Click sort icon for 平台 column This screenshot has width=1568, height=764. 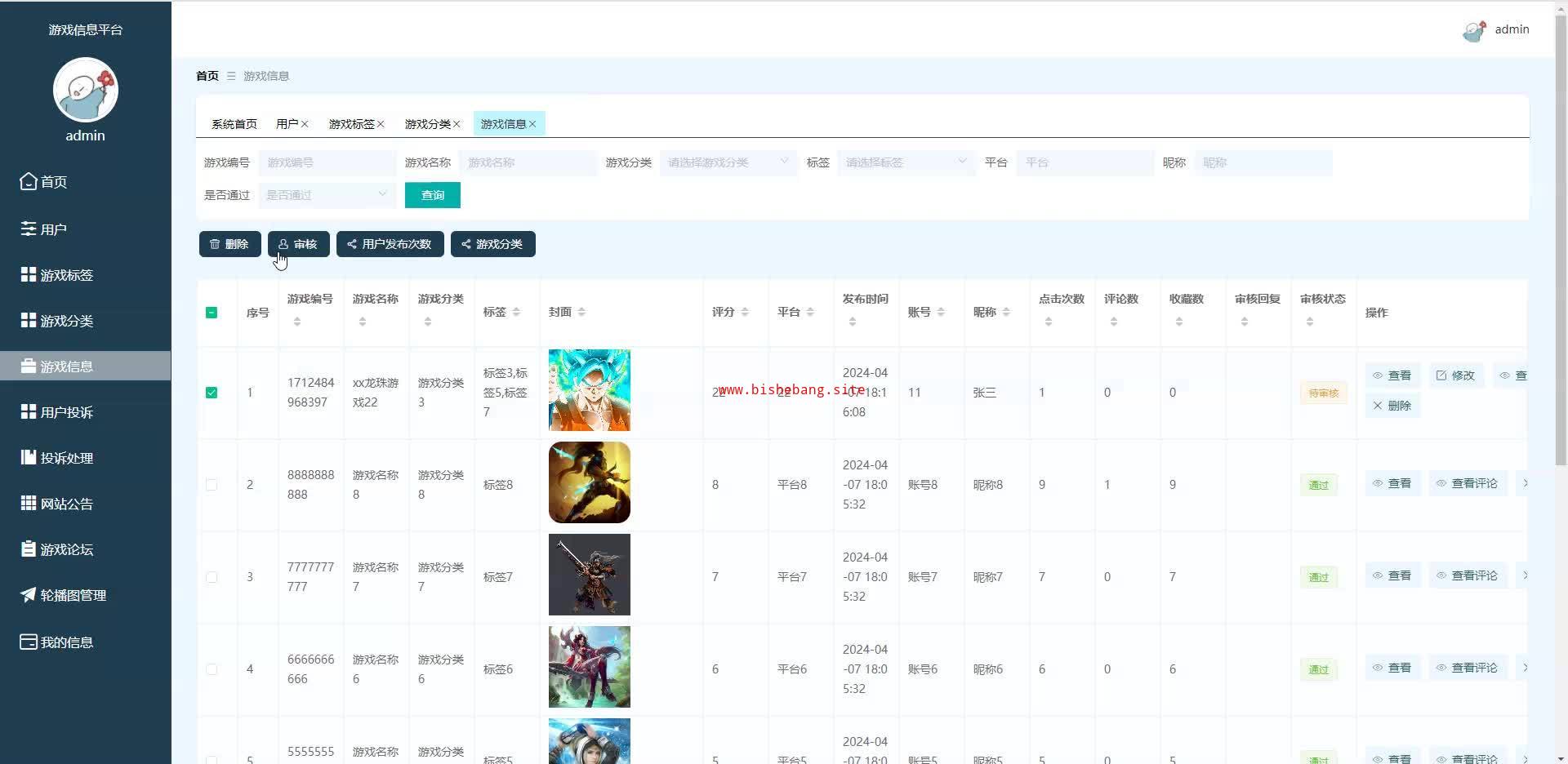(809, 313)
